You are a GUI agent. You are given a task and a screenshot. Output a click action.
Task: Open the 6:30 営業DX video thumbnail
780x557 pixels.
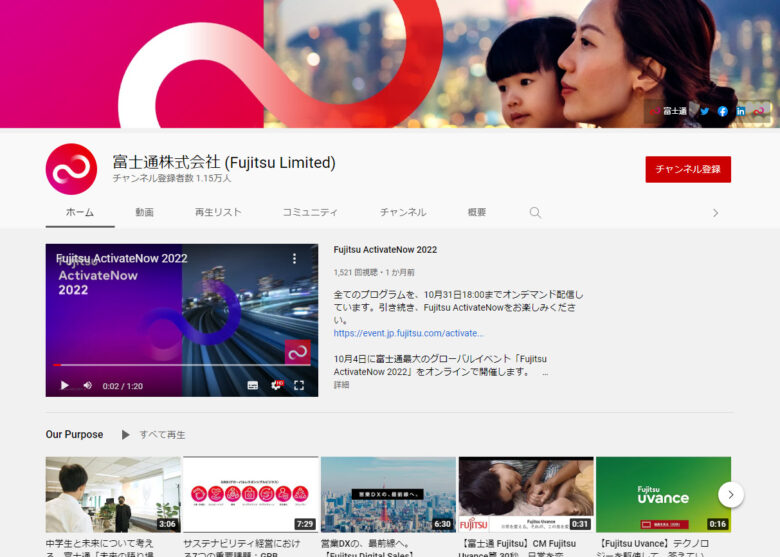(x=388, y=495)
